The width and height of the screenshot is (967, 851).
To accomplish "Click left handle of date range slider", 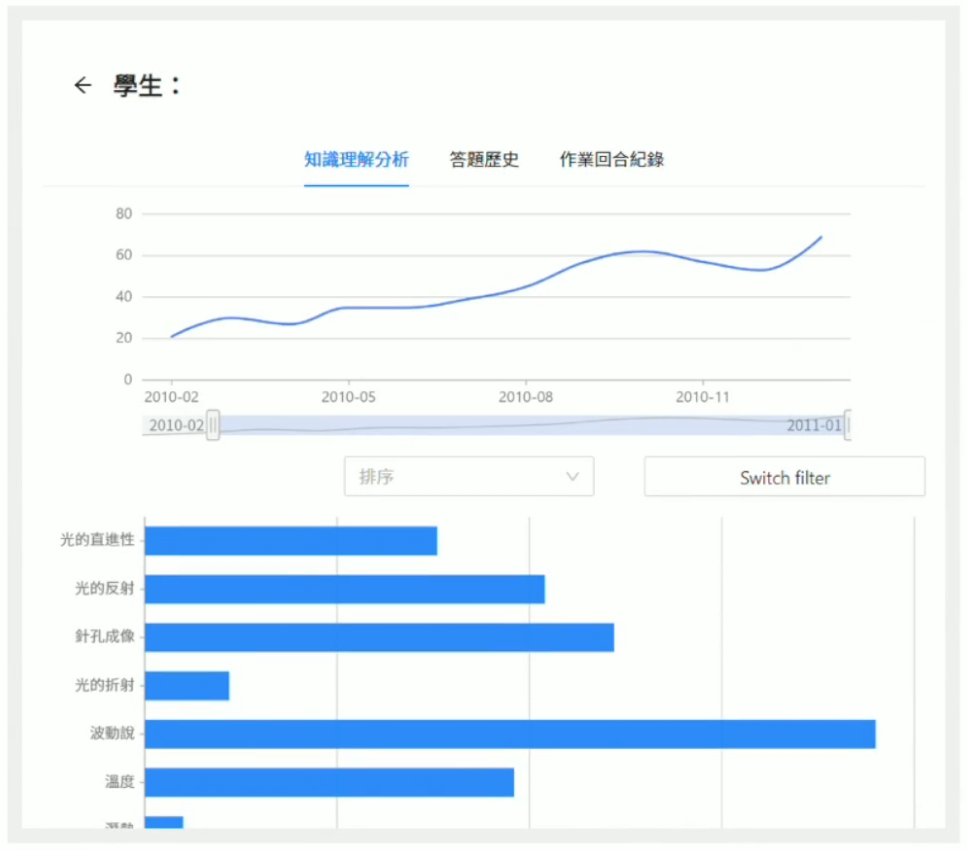I will coord(213,425).
